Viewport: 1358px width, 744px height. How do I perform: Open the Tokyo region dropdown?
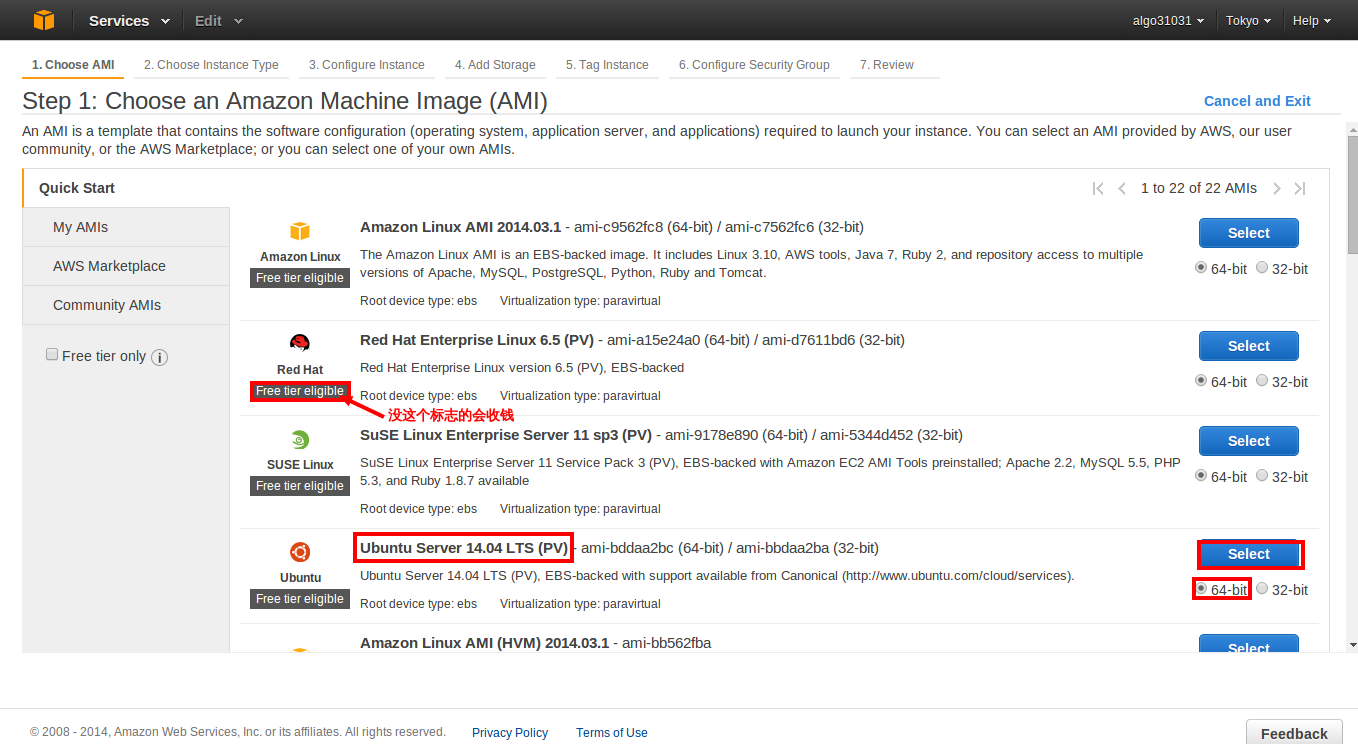coord(1249,20)
